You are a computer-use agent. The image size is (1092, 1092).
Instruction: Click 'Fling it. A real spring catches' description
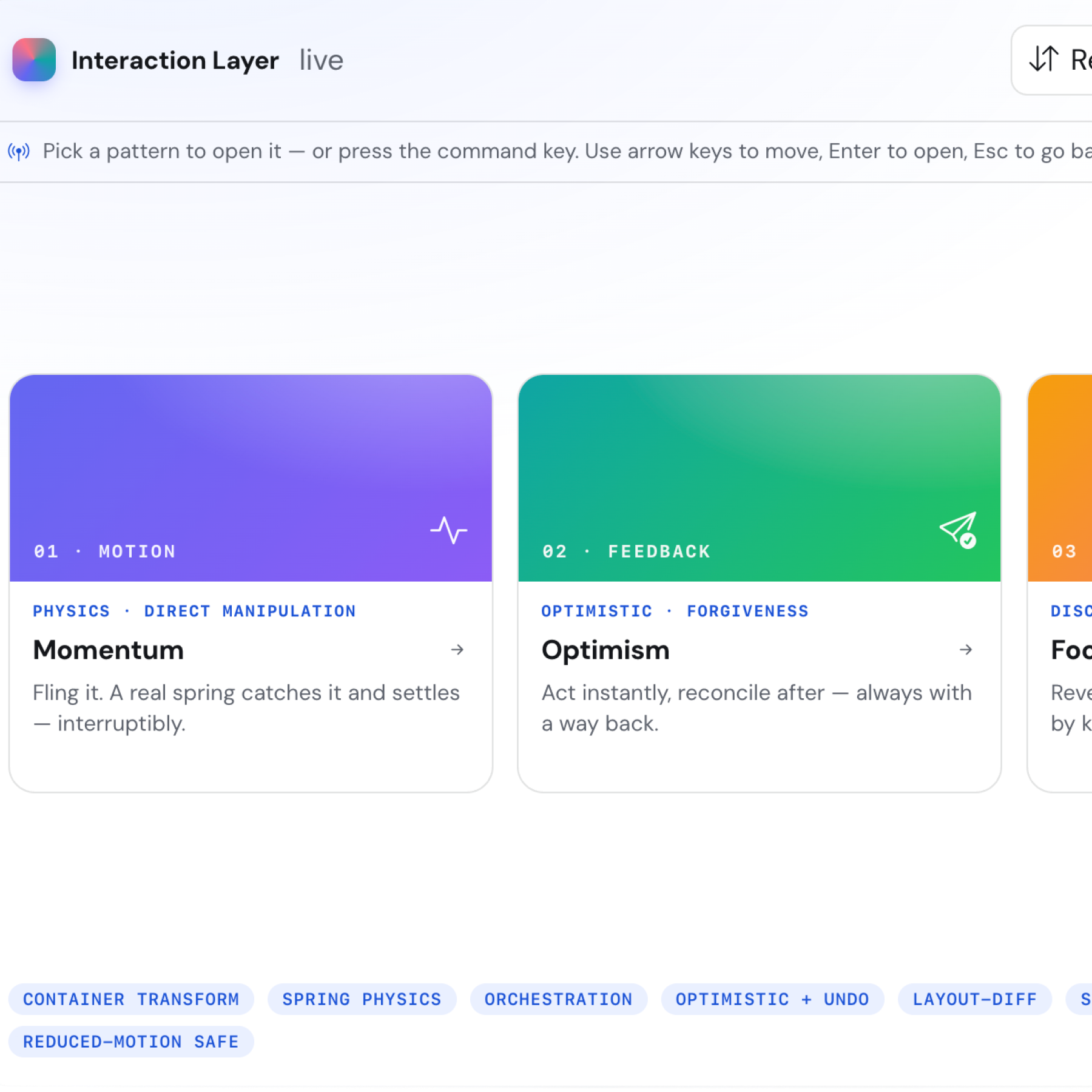246,708
